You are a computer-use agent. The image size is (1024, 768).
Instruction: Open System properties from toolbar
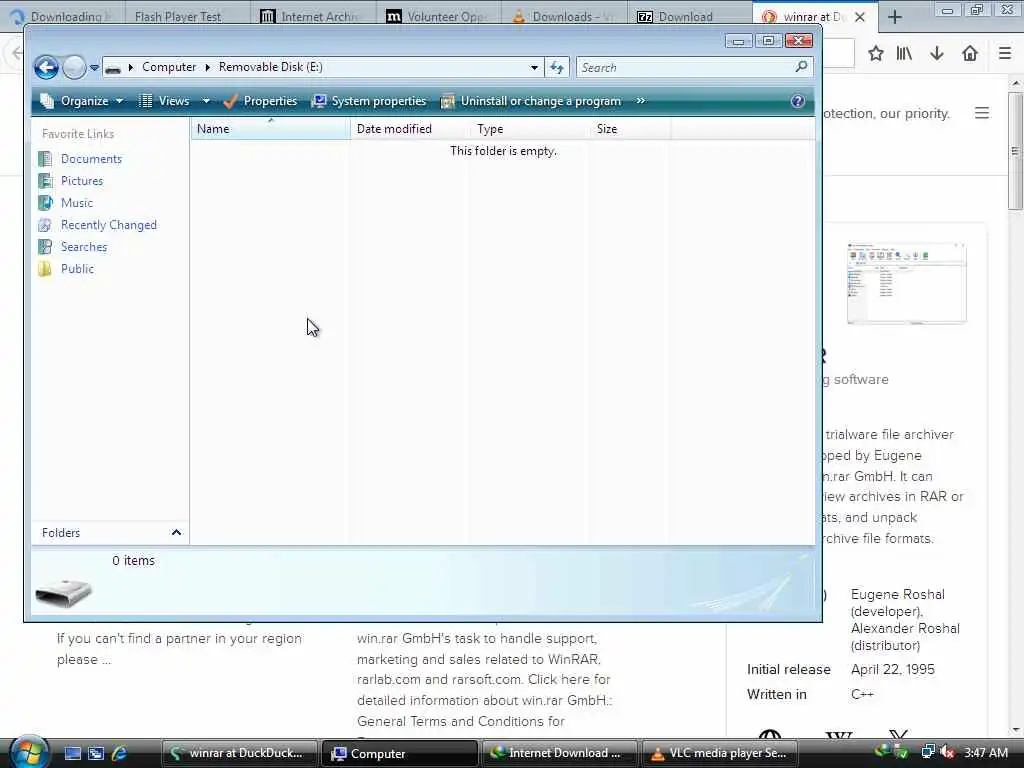369,101
